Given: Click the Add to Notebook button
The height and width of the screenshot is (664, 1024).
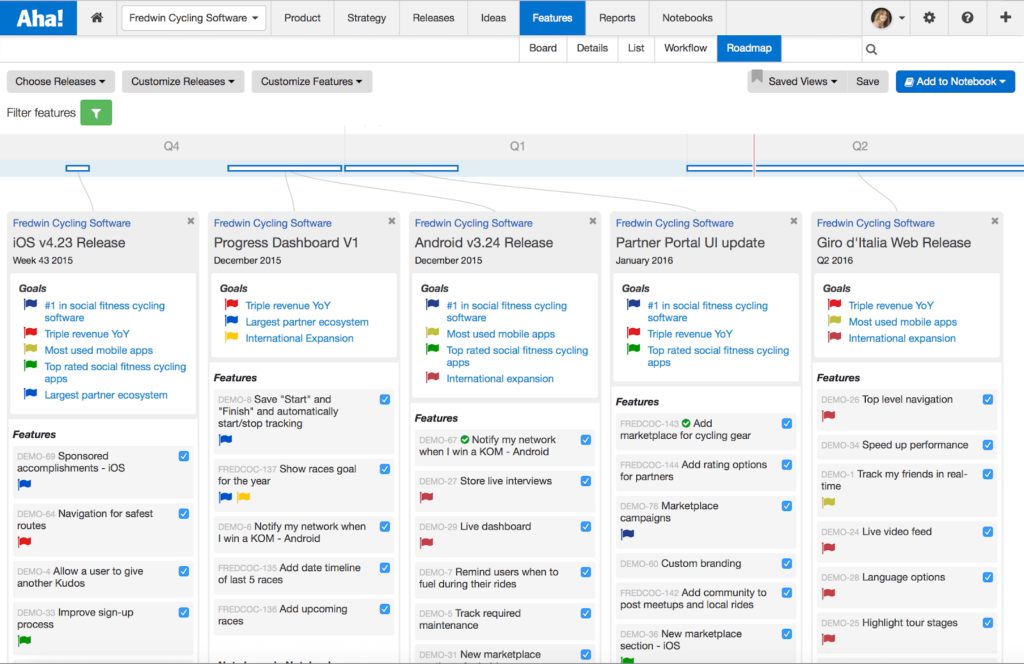Looking at the screenshot, I should pos(955,81).
